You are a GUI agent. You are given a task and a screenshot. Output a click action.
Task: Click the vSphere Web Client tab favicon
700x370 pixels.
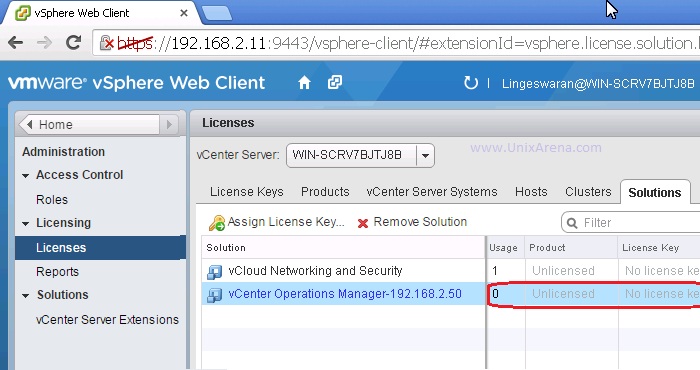click(23, 13)
